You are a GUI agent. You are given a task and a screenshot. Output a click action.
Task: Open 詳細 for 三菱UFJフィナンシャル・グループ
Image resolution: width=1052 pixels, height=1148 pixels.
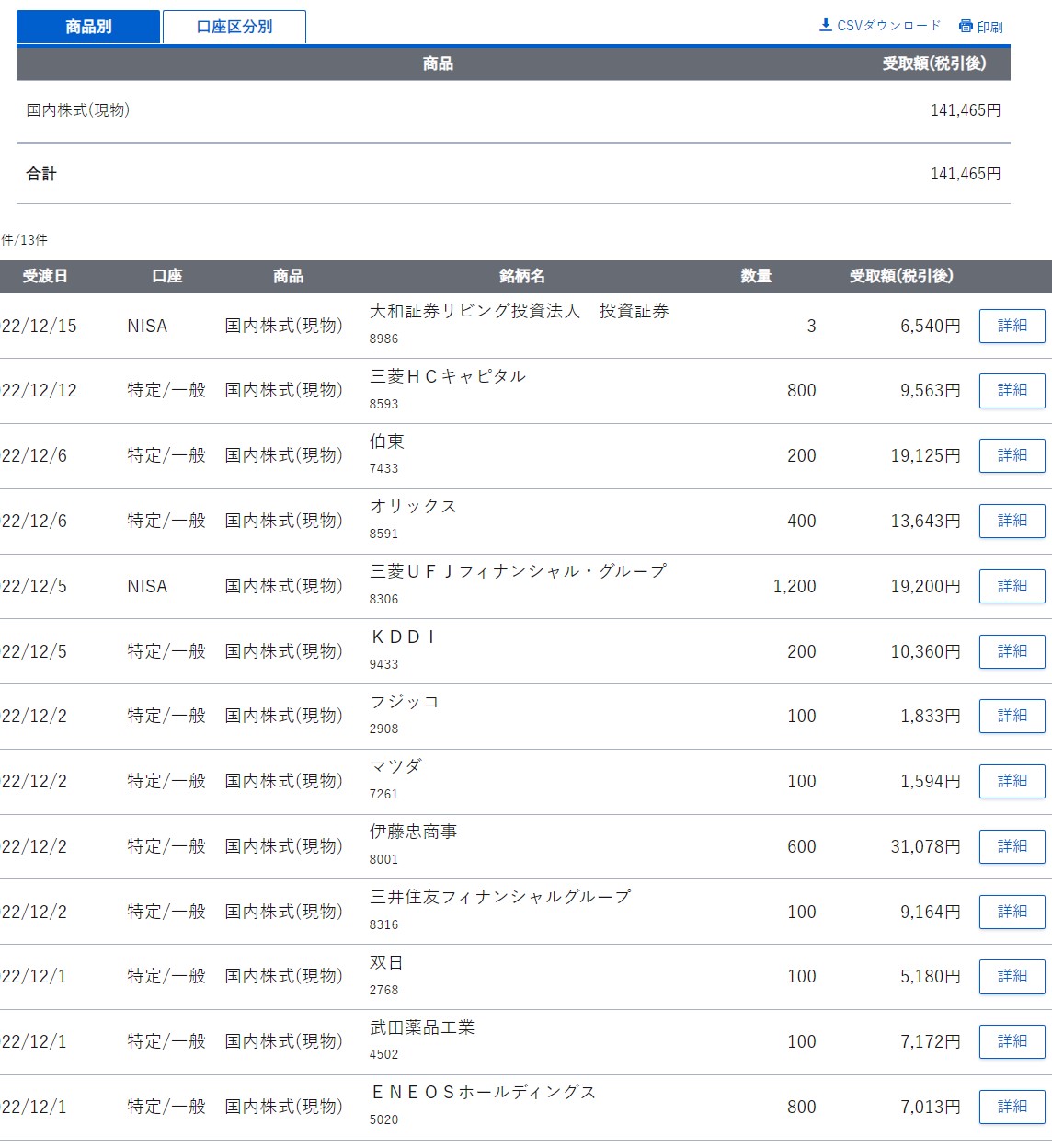1012,586
